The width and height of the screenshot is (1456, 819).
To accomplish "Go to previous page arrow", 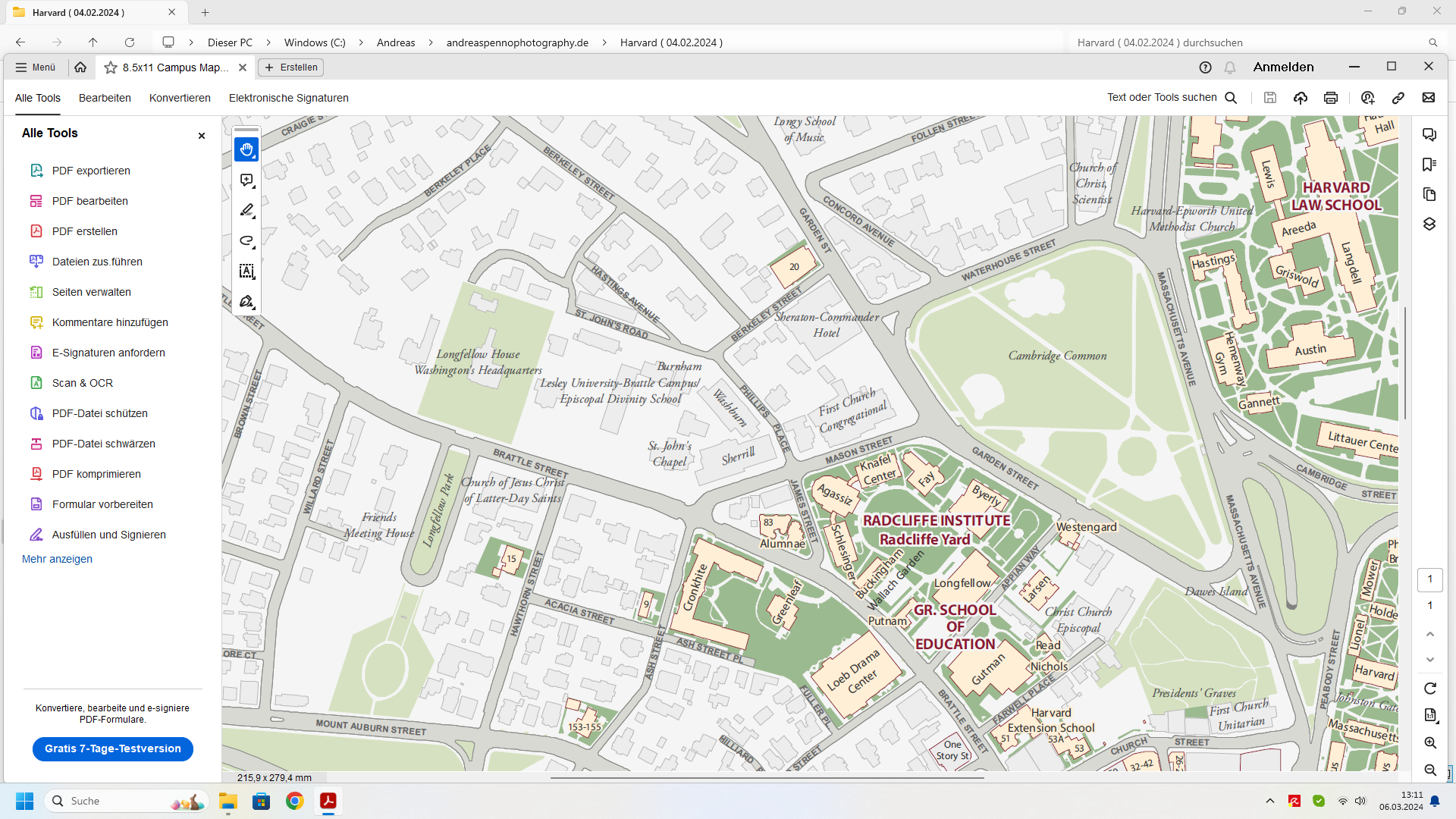I will click(1430, 634).
